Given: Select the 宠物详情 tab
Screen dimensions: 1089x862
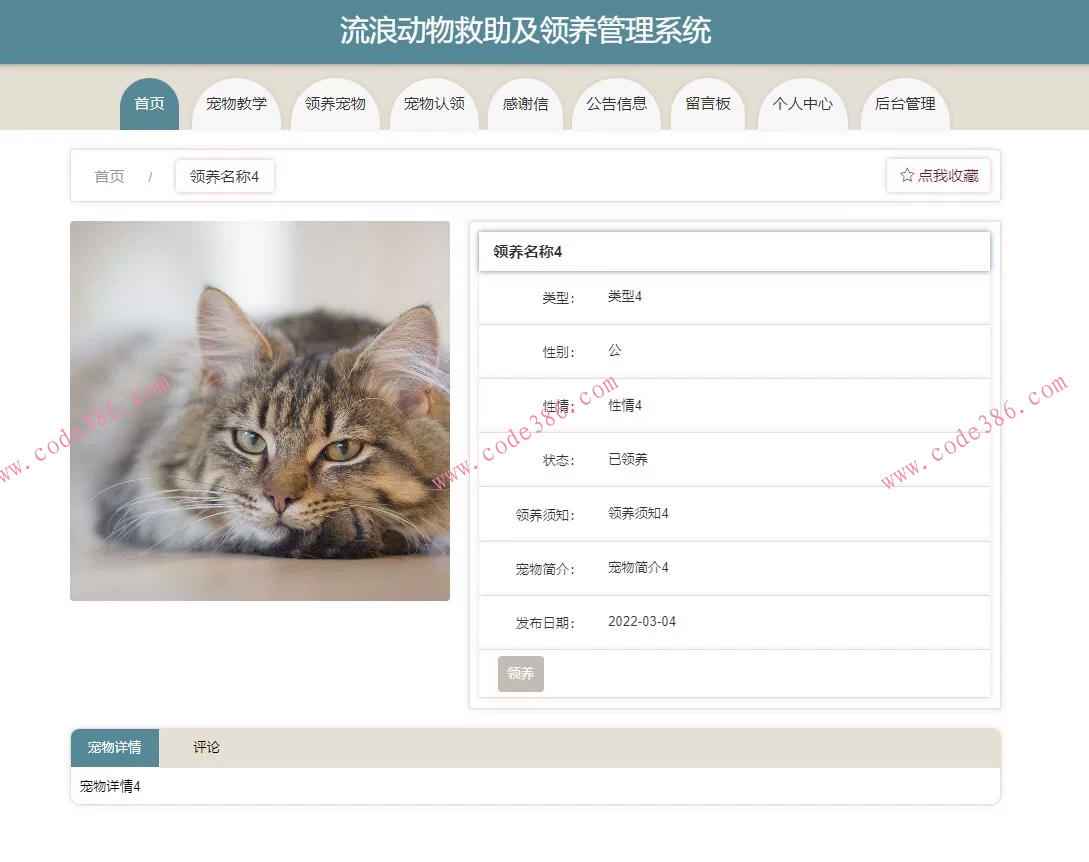Looking at the screenshot, I should pyautogui.click(x=114, y=747).
